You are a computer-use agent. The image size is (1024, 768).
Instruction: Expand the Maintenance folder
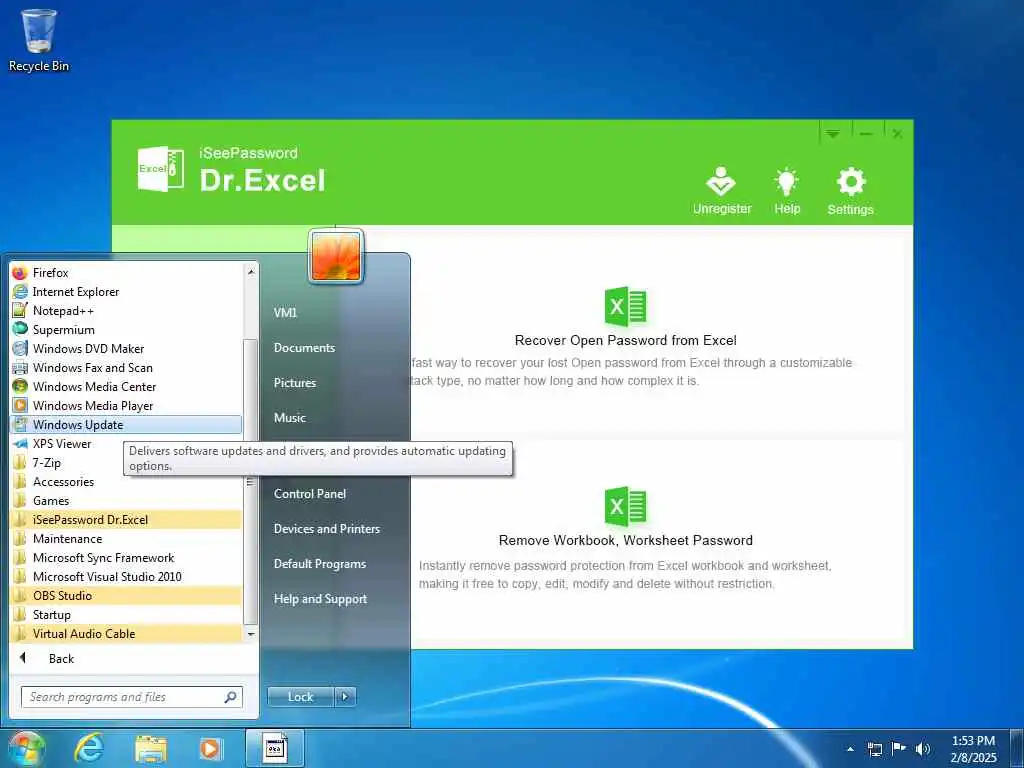pos(126,538)
